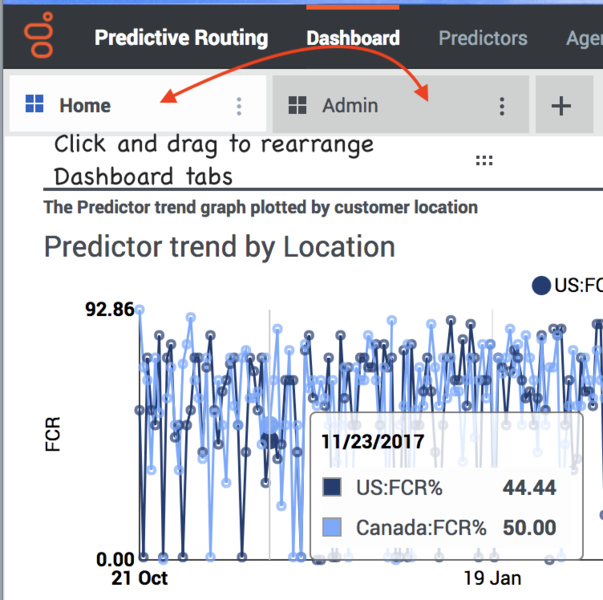Viewport: 603px width, 600px height.
Task: Click the Predictor trend by Location heading
Action: pos(219,247)
